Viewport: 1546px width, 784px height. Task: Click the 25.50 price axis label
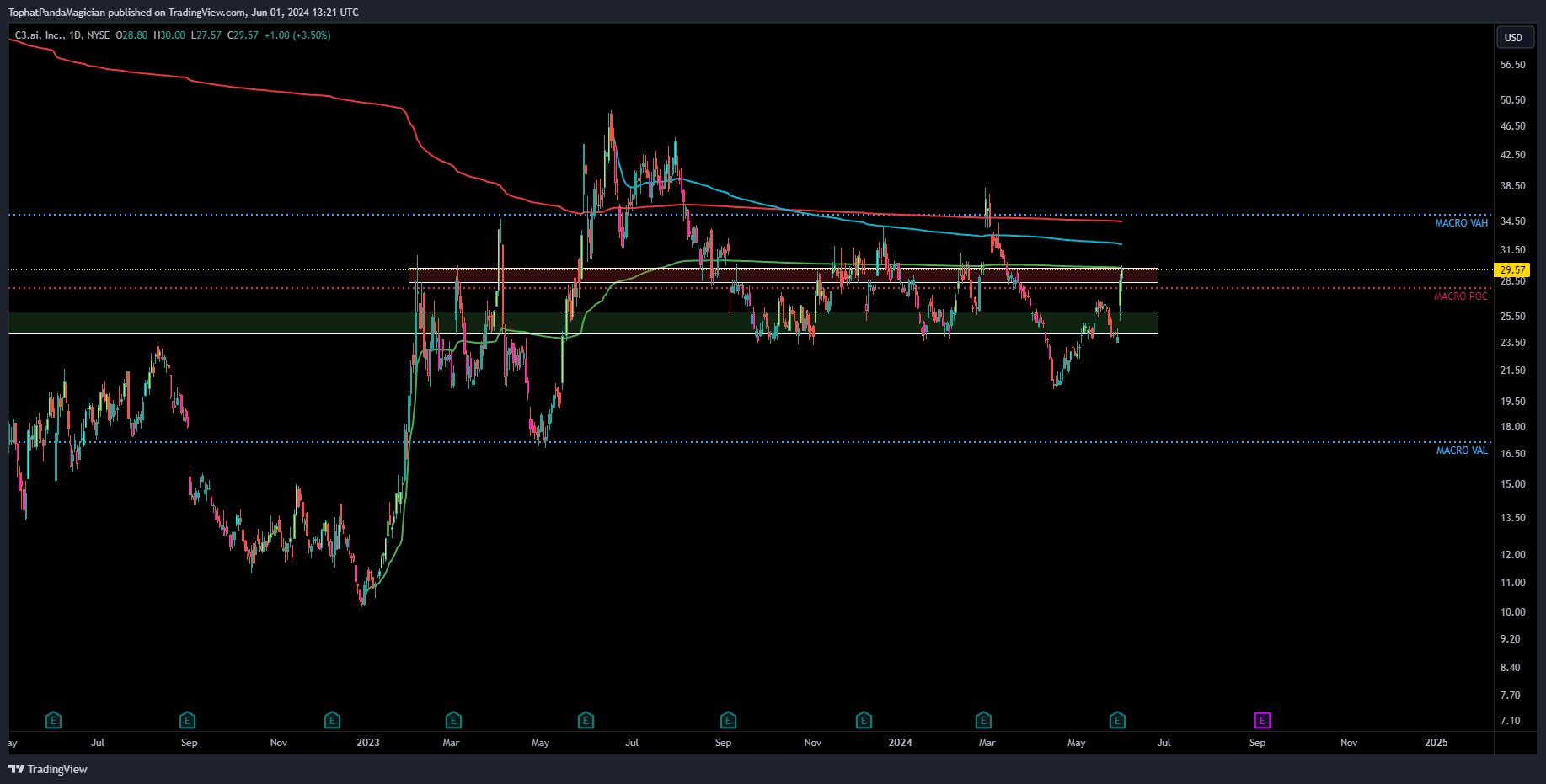[1513, 317]
